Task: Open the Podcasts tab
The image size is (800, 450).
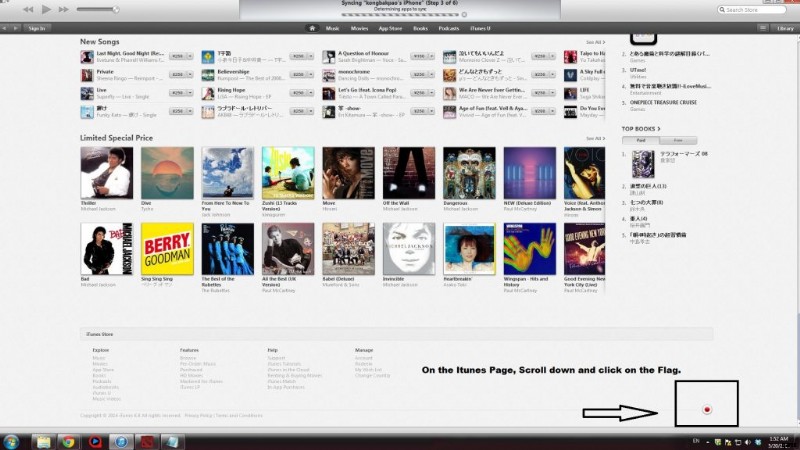Action: click(x=449, y=28)
